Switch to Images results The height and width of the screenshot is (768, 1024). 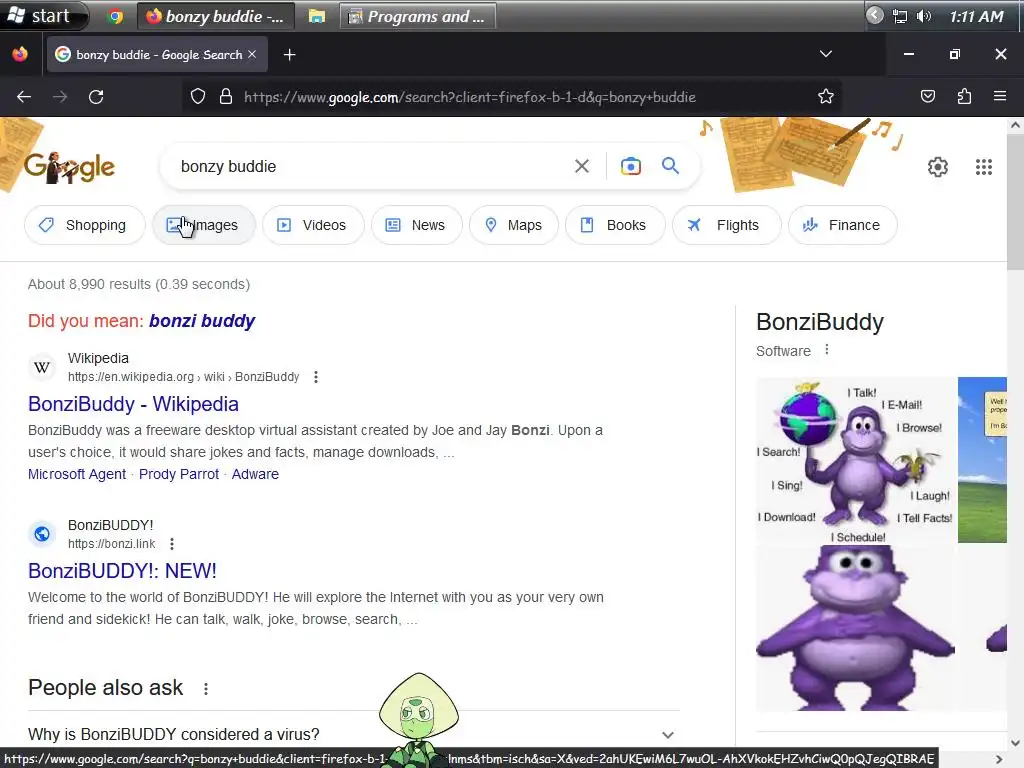pos(204,225)
